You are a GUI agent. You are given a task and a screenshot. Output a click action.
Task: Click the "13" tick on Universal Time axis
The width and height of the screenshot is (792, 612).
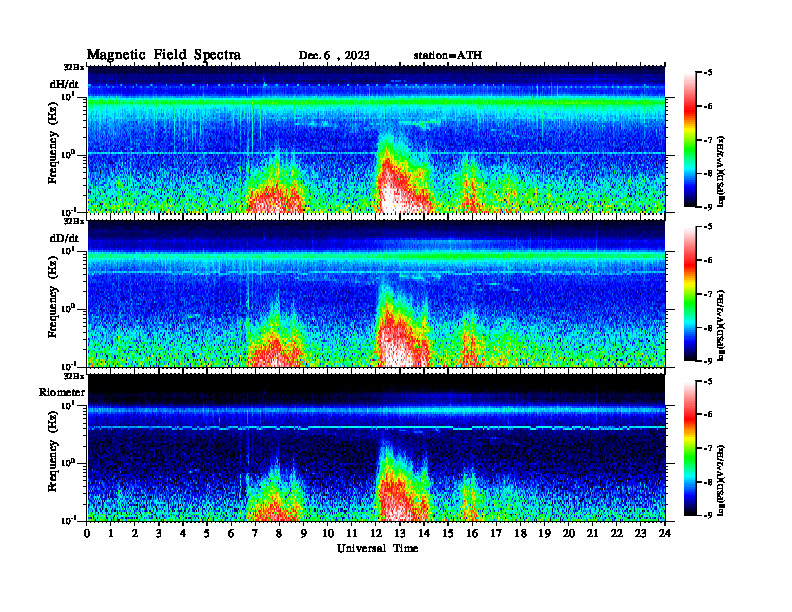(400, 533)
